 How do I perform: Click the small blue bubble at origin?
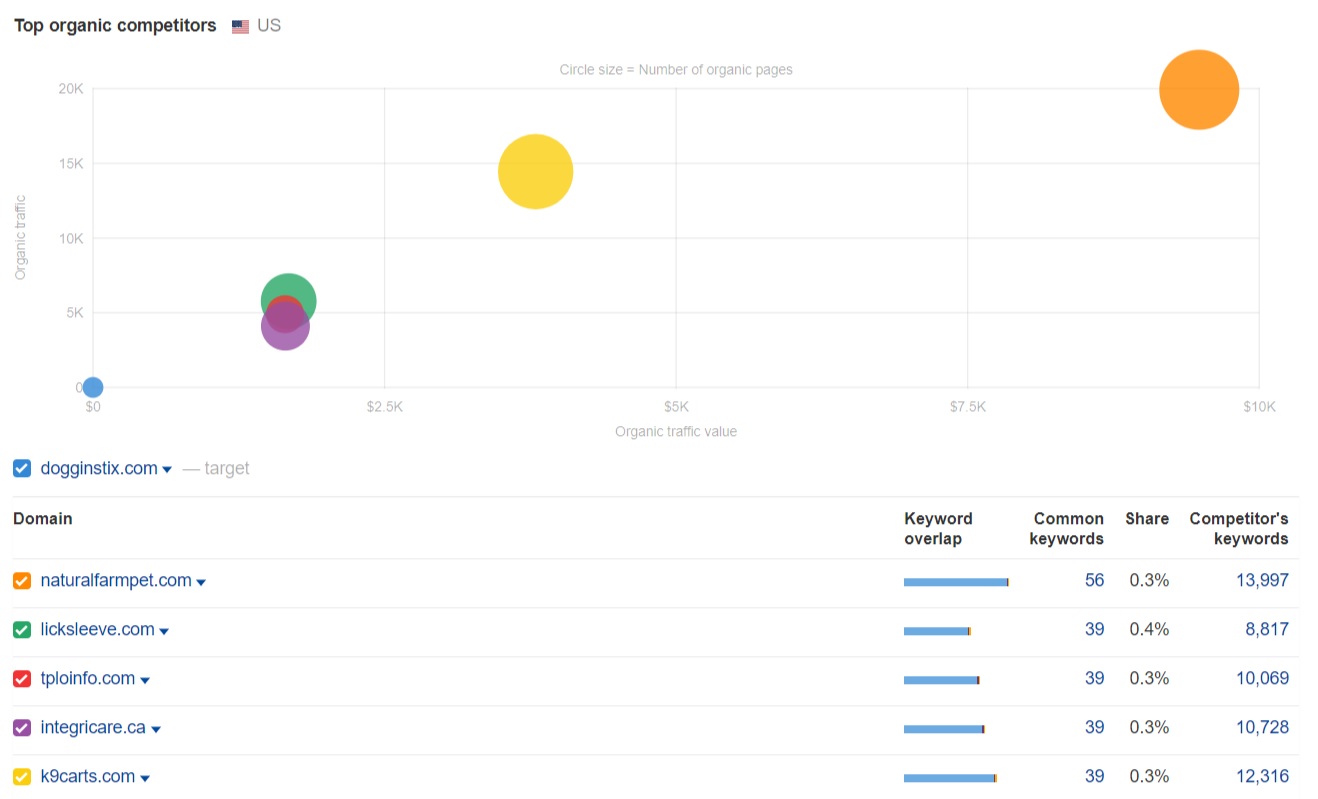click(93, 387)
